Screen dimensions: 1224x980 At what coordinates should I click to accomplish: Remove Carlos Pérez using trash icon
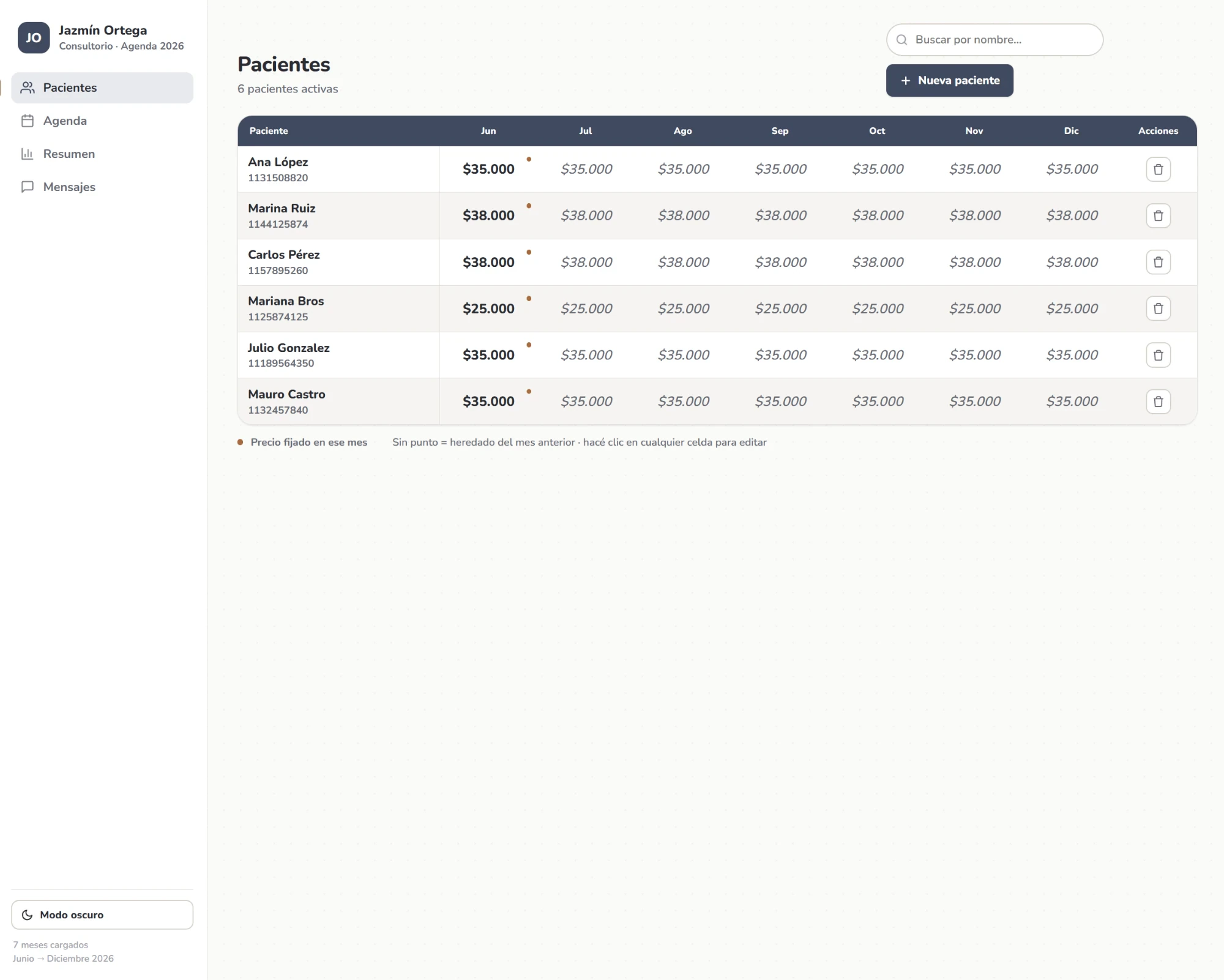pos(1158,262)
